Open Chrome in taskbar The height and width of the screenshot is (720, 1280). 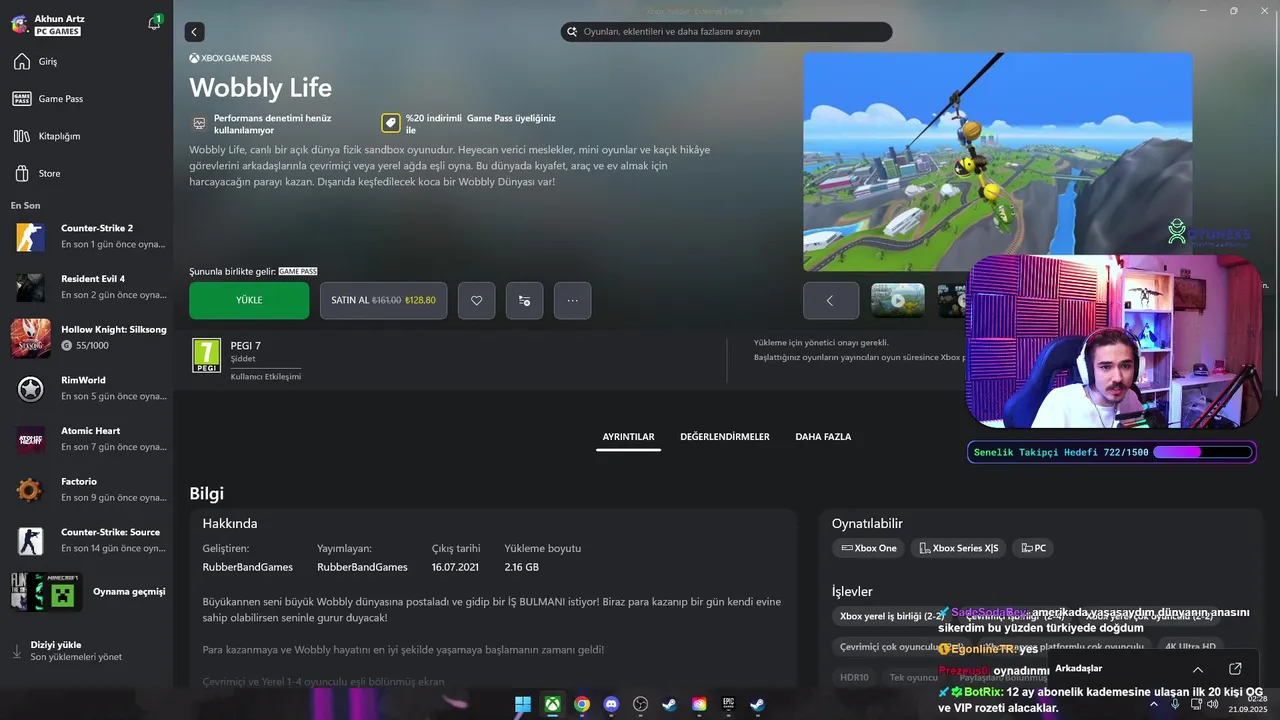pos(582,704)
